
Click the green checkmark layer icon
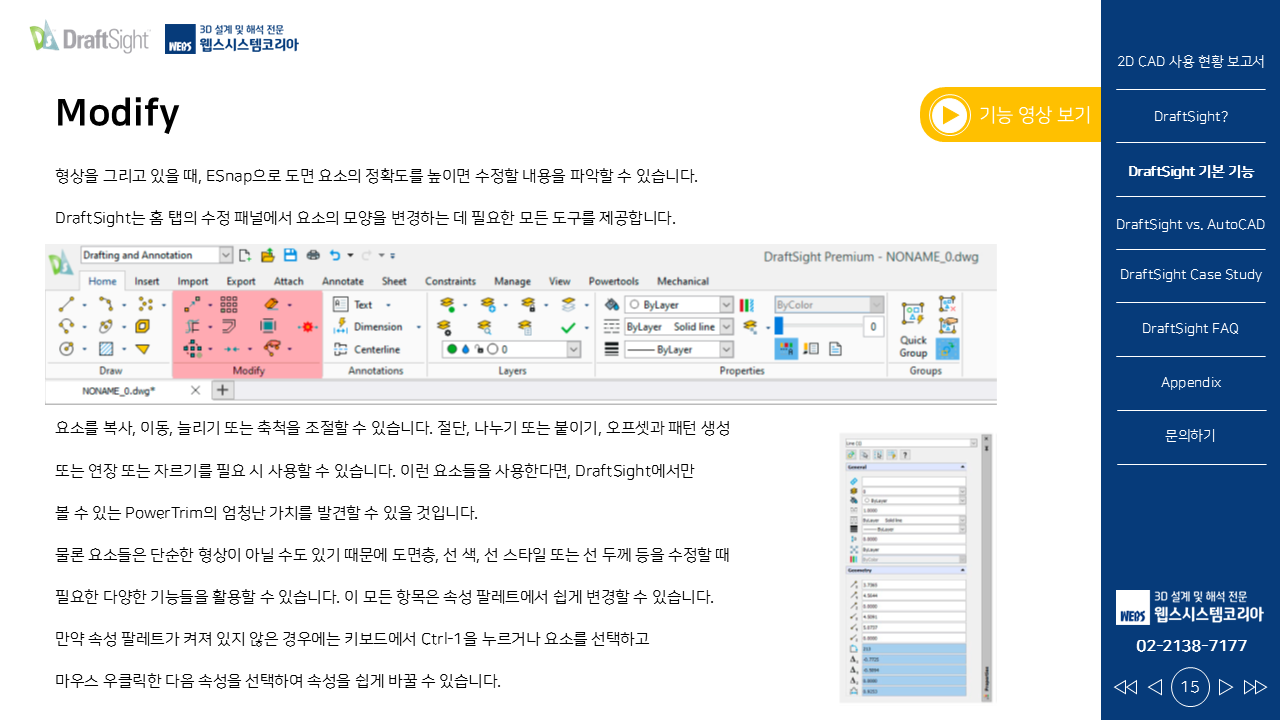[568, 327]
